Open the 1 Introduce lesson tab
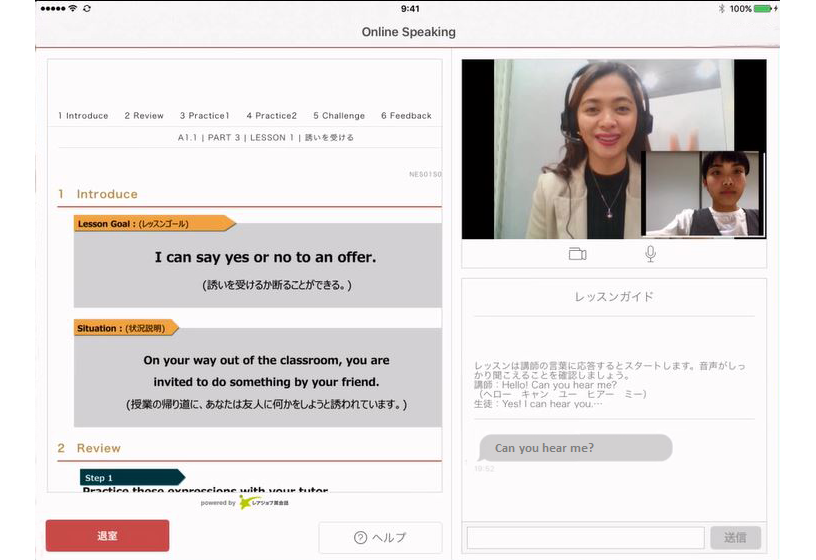Viewport: 816px width, 560px height. click(x=83, y=116)
